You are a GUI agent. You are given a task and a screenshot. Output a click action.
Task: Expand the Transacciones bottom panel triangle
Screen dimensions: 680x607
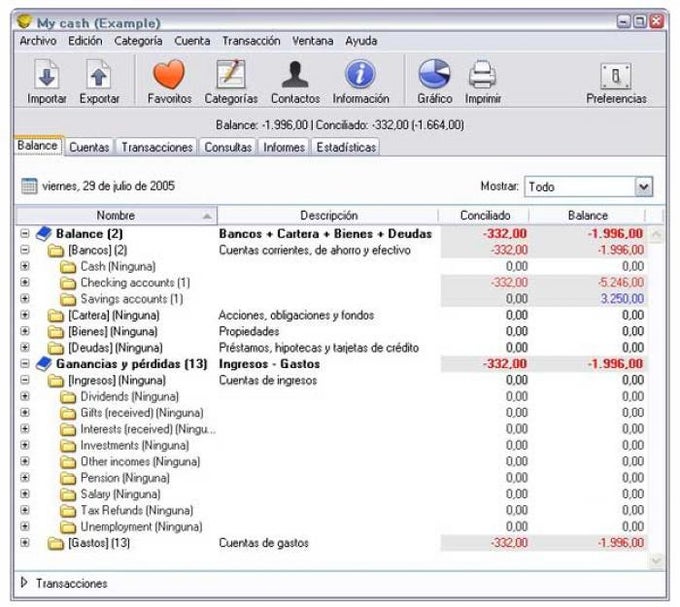[24, 583]
